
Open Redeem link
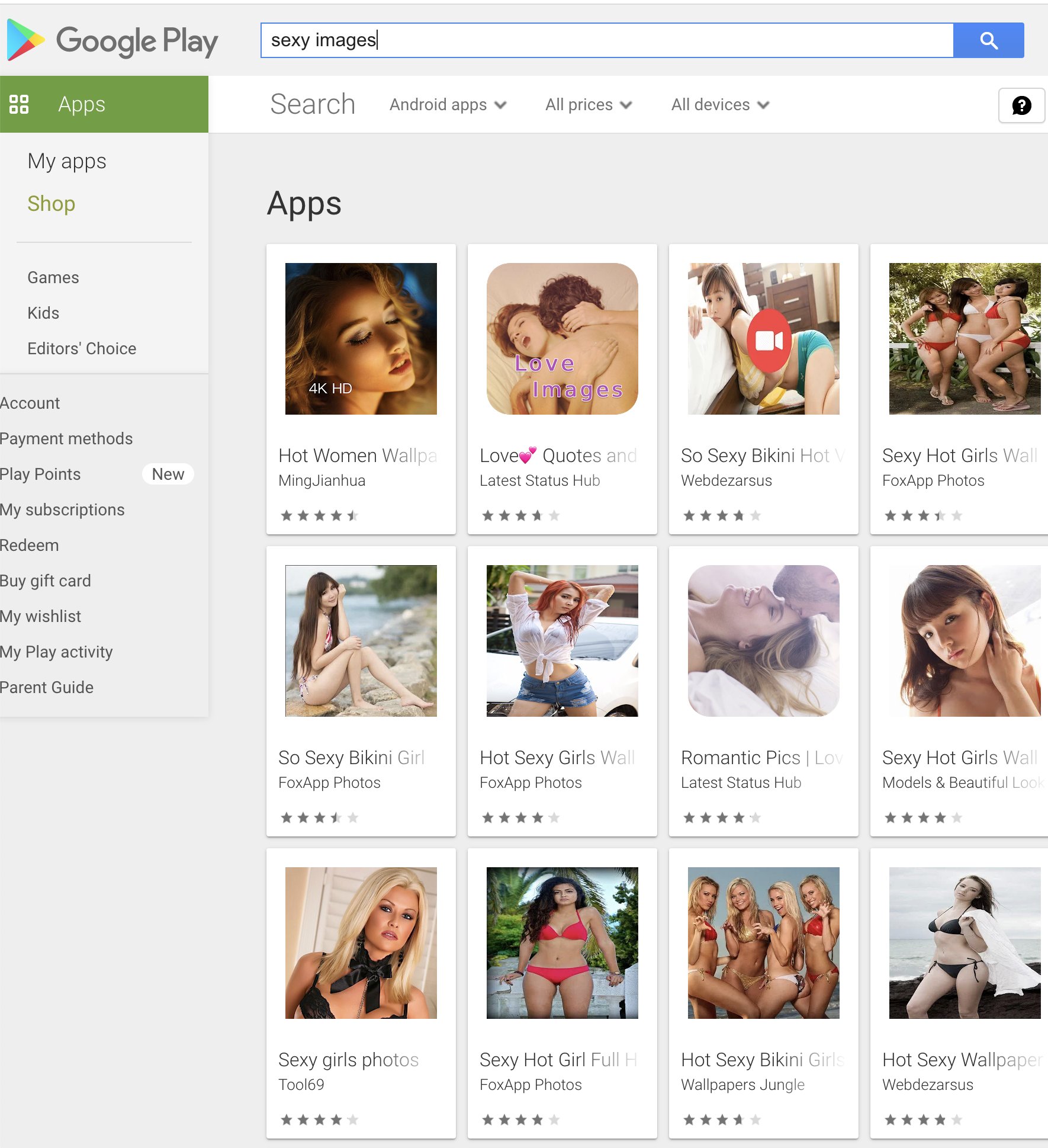[29, 545]
